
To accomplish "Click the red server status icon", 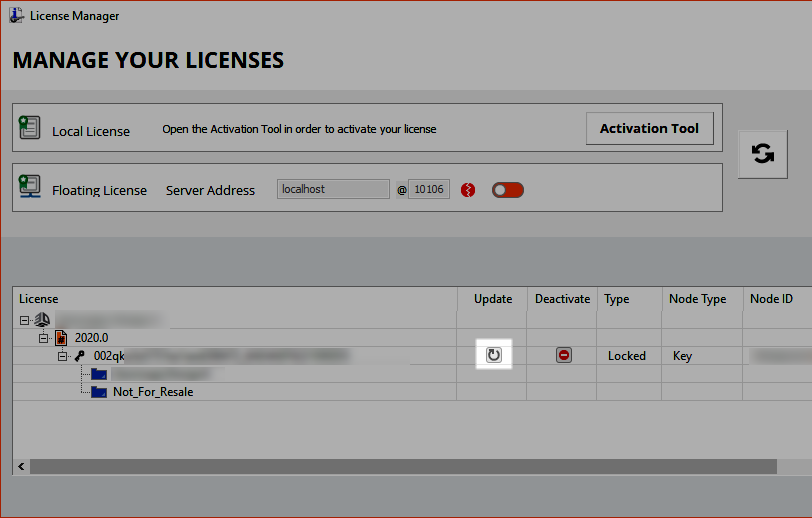I will point(468,190).
